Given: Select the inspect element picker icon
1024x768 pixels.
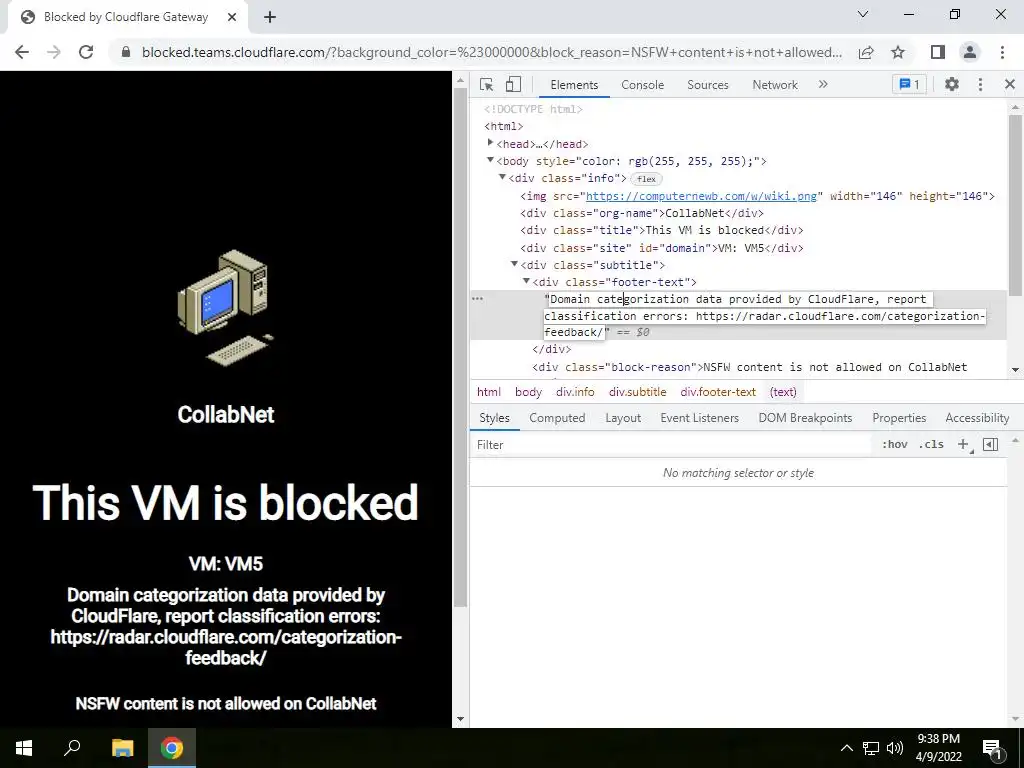Looking at the screenshot, I should point(487,84).
